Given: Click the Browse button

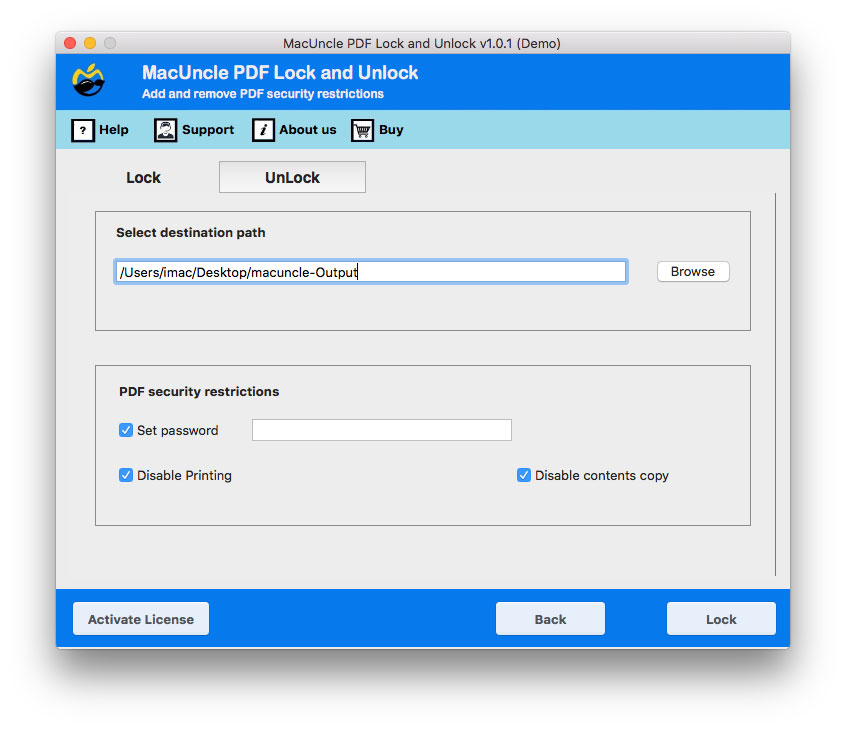Looking at the screenshot, I should 692,271.
